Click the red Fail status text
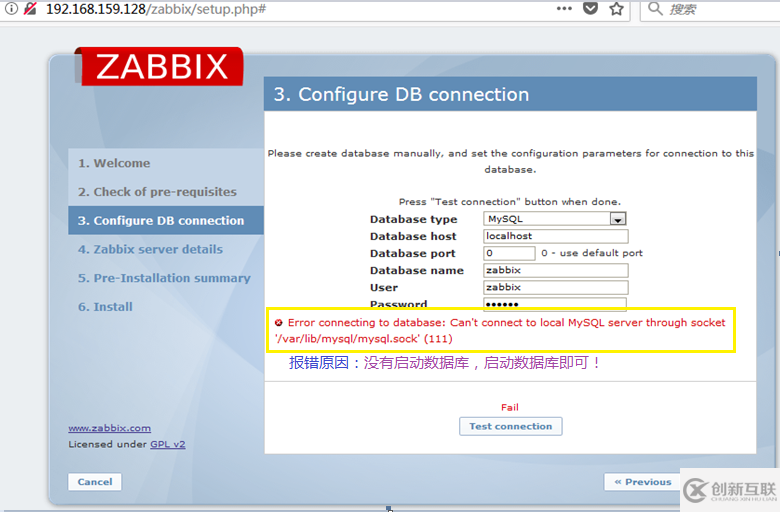Viewport: 780px width, 512px height. 510,407
